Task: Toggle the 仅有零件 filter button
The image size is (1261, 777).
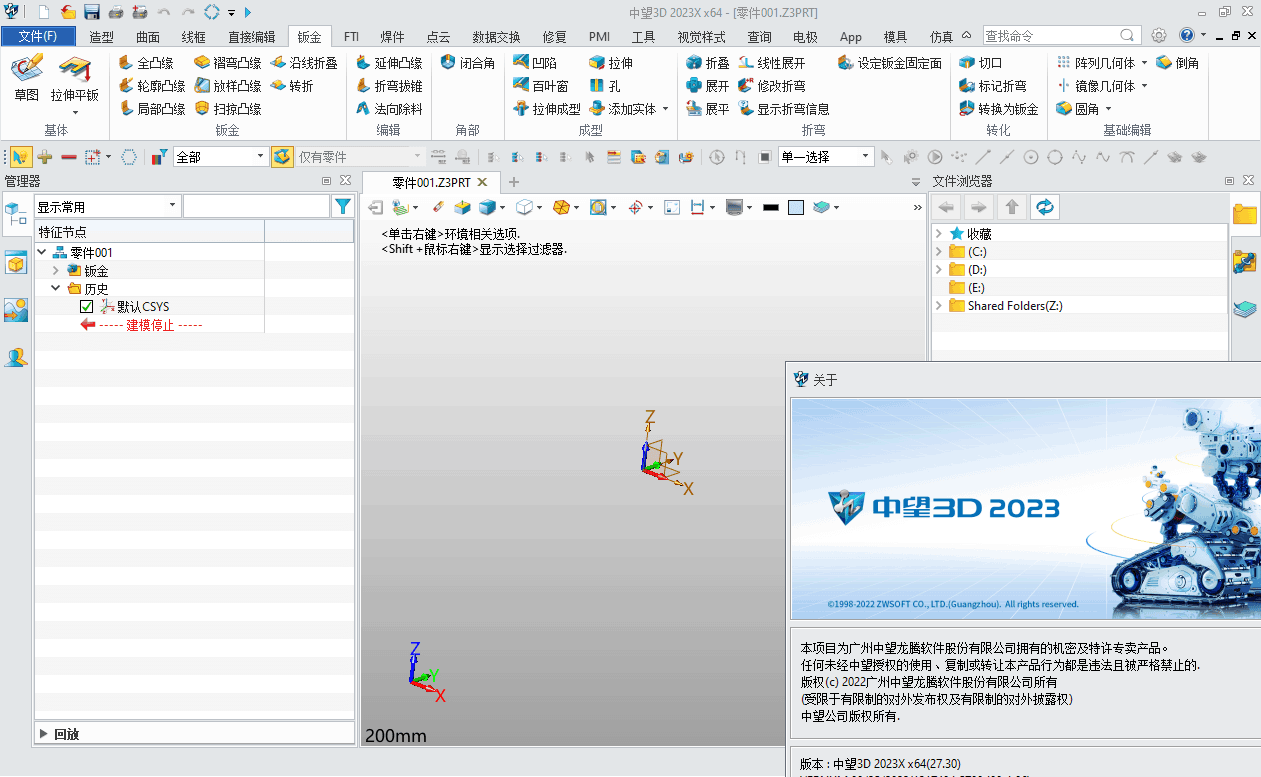Action: (x=282, y=157)
